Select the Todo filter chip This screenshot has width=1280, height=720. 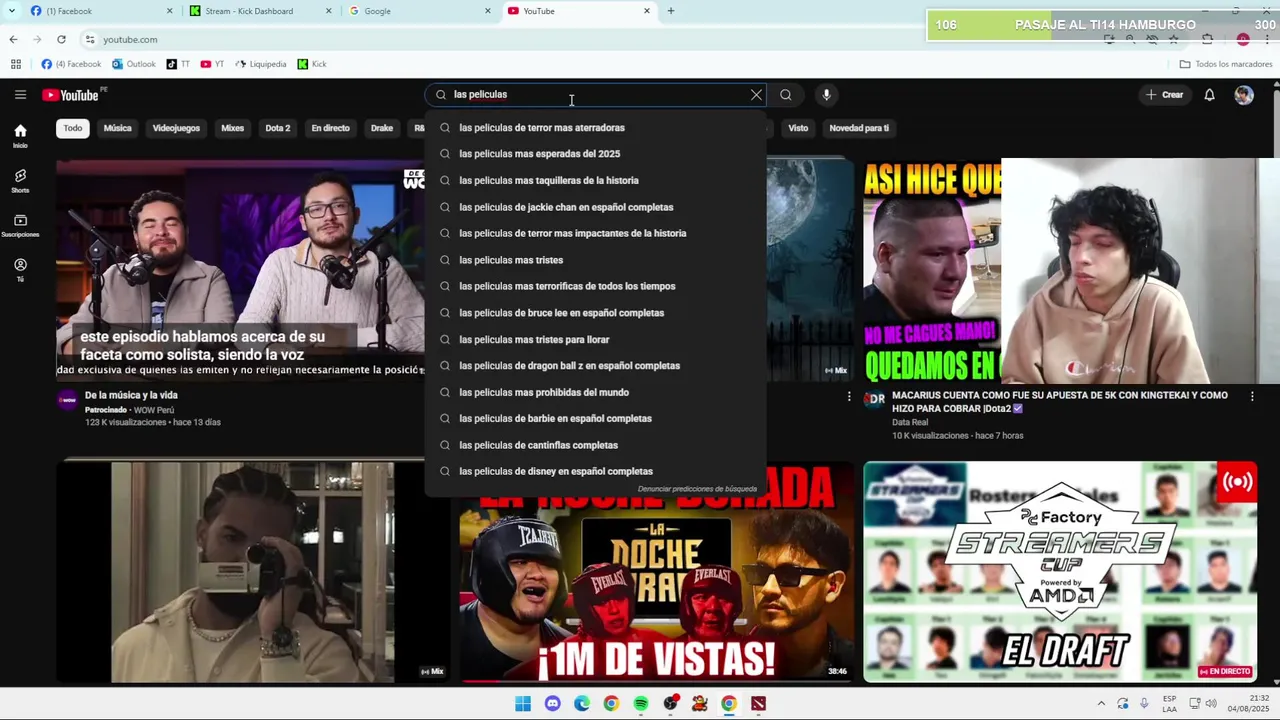[x=73, y=128]
